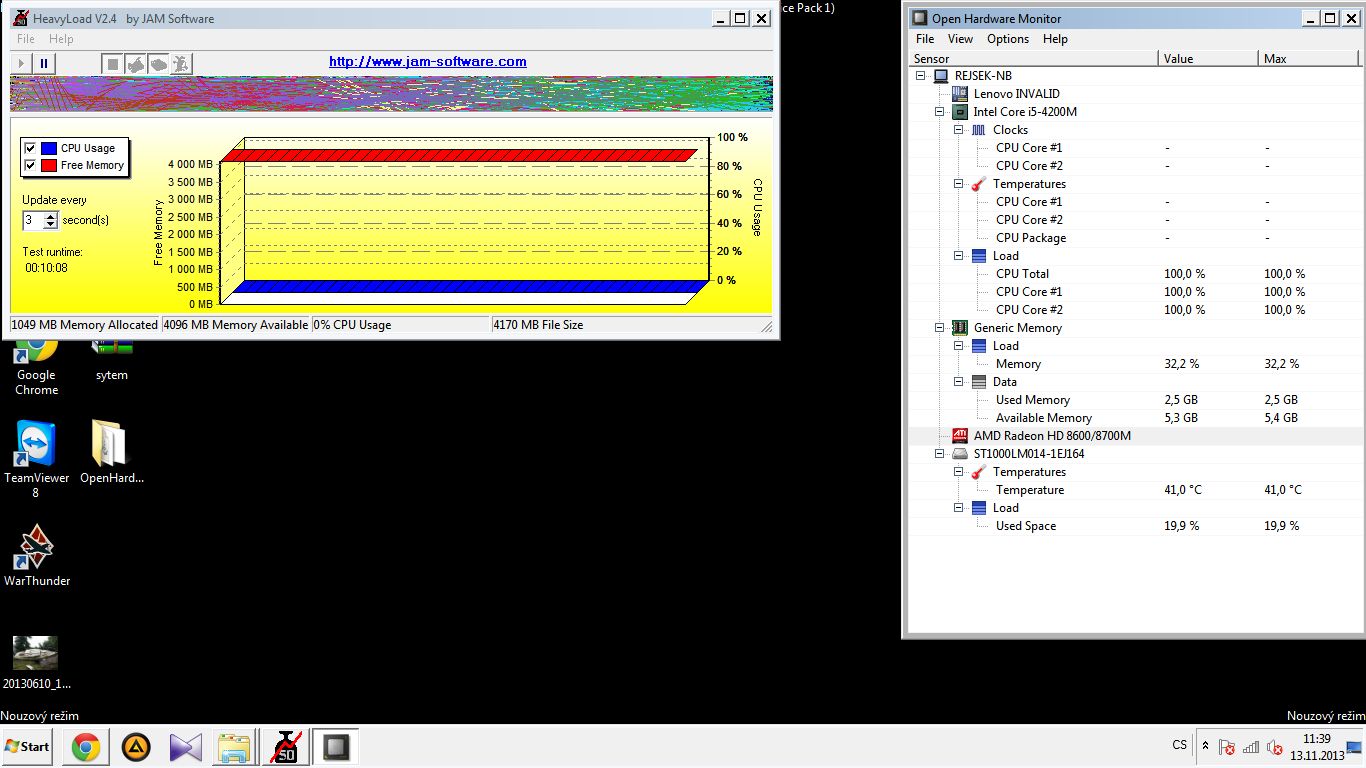Open the View menu in Open Hardware Monitor

click(960, 39)
